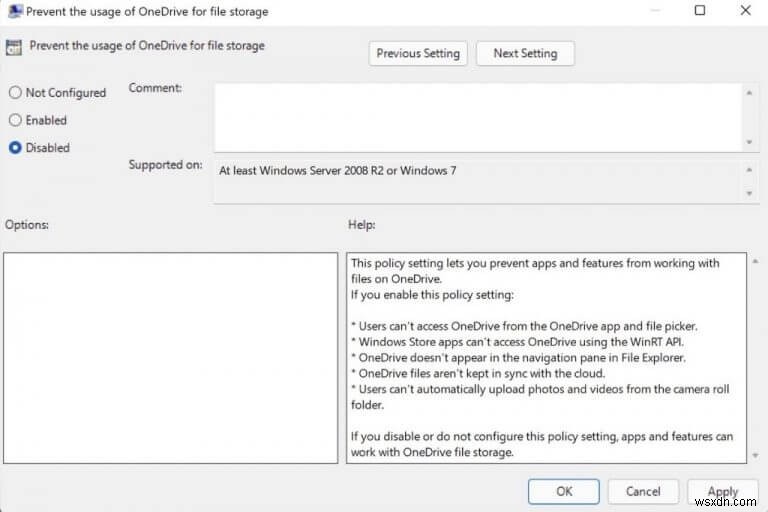Click the Comment box scroll up arrow
The width and height of the screenshot is (768, 512).
749,93
